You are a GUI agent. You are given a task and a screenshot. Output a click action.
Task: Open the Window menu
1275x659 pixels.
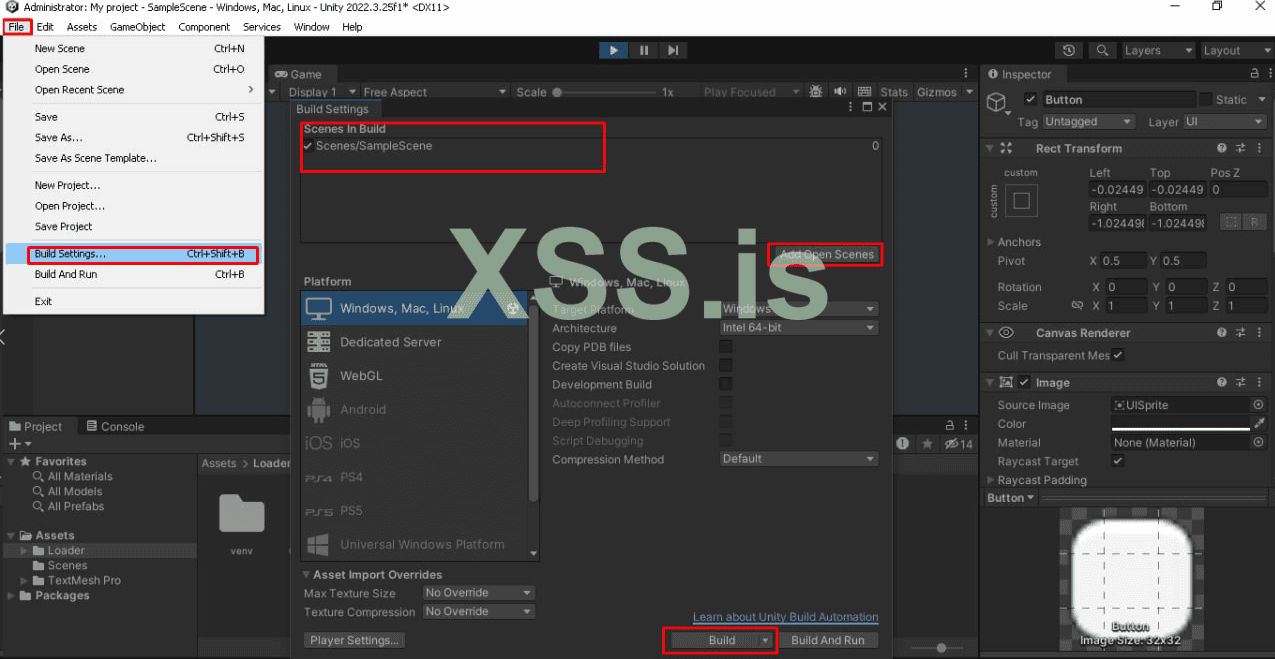(x=312, y=27)
